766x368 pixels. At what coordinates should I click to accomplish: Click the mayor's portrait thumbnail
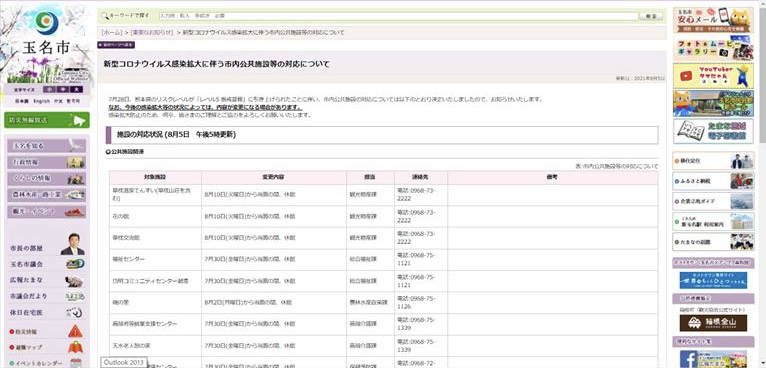coord(72,244)
